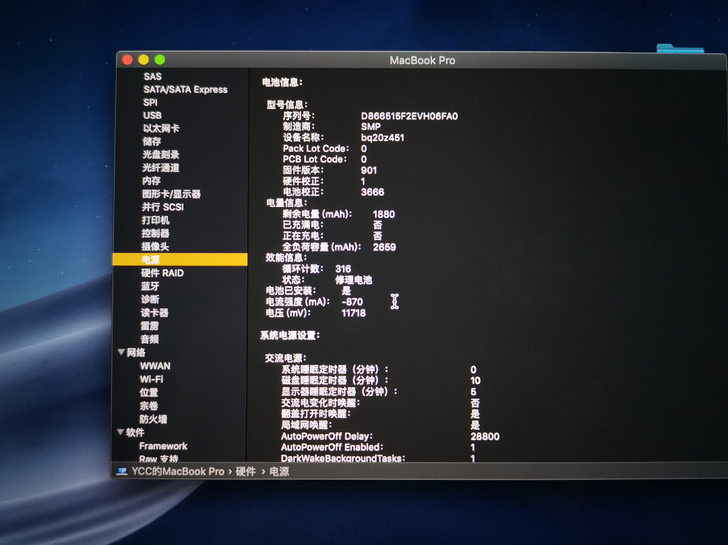Click cycle count value 316
The image size is (728, 545).
[343, 269]
